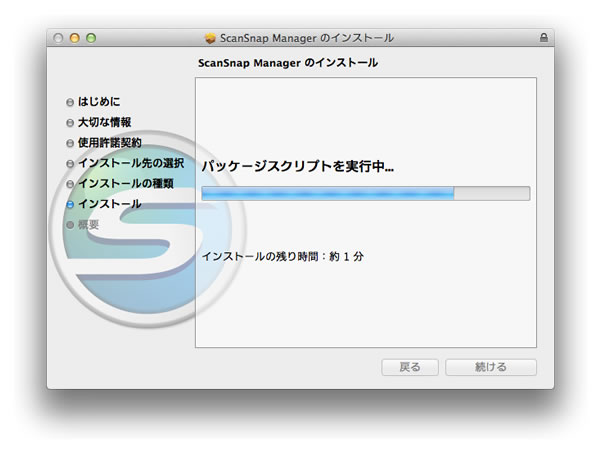Select the 使用許諾契約 step
The height and width of the screenshot is (453, 600).
pos(109,143)
